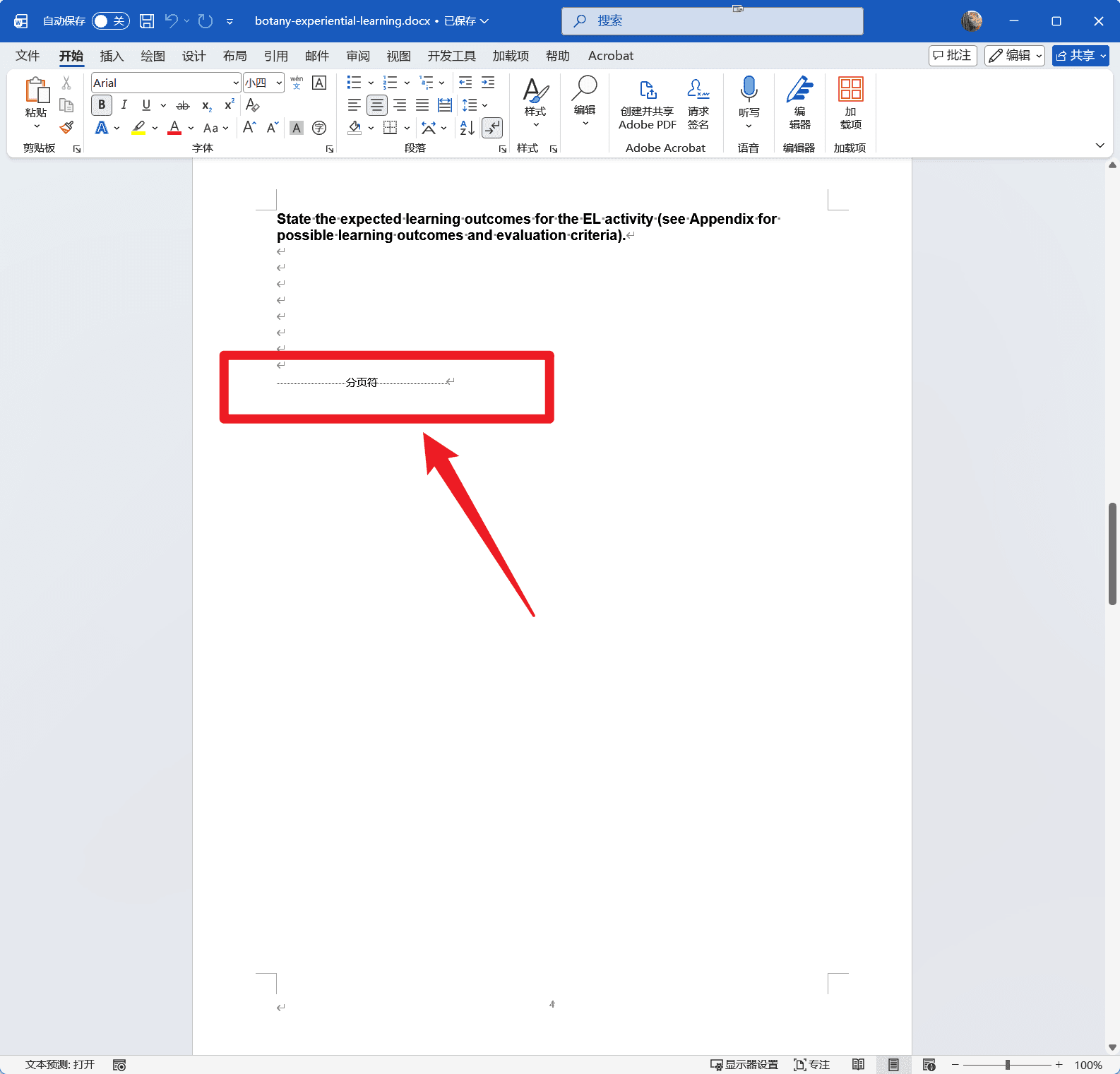Open the Comments pane button

(x=953, y=56)
